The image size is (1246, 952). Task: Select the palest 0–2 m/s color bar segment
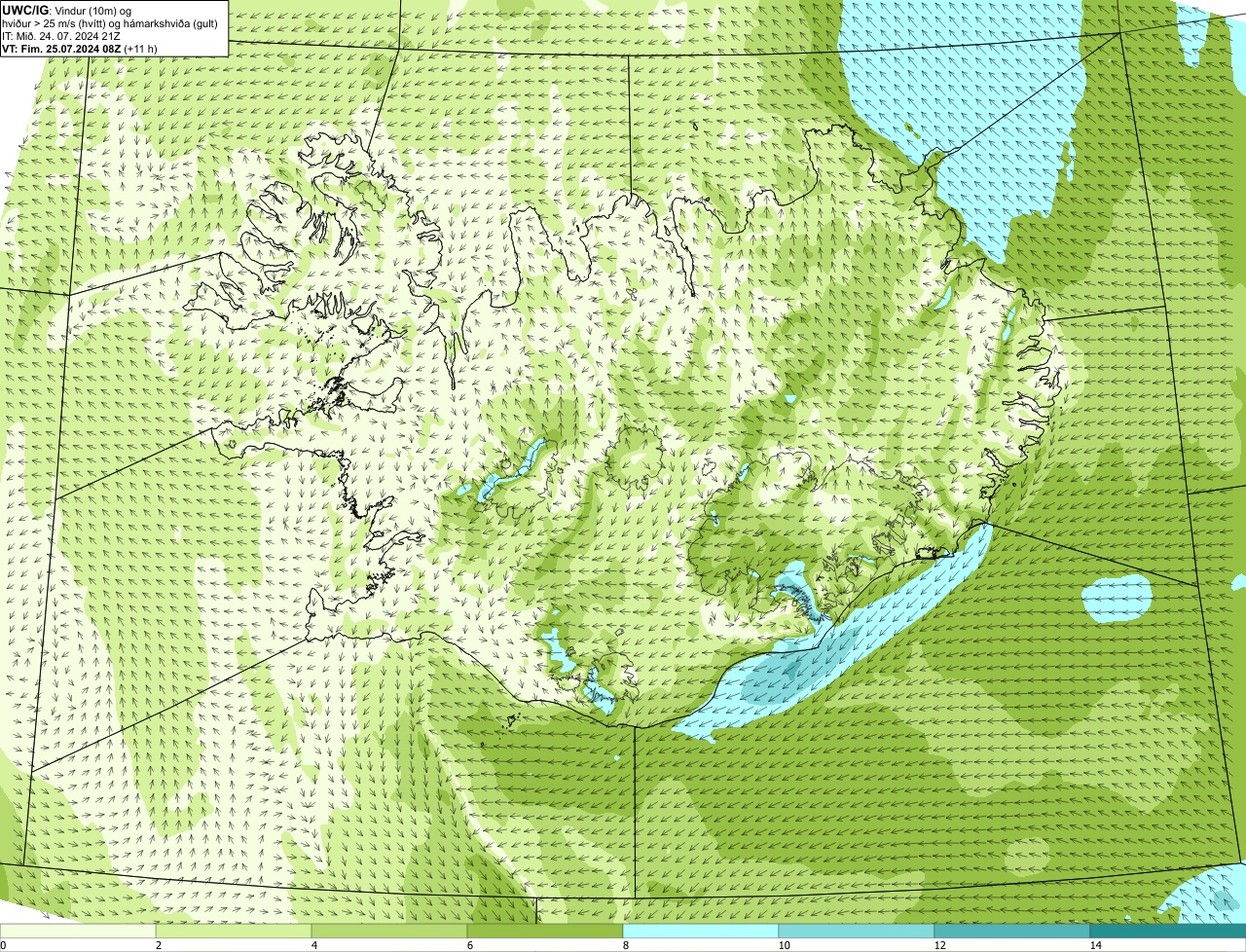click(x=78, y=931)
